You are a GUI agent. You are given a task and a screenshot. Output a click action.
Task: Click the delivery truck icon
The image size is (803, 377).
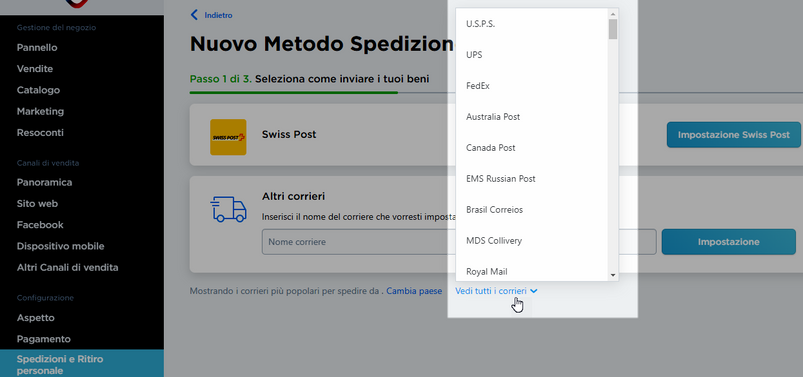(228, 209)
